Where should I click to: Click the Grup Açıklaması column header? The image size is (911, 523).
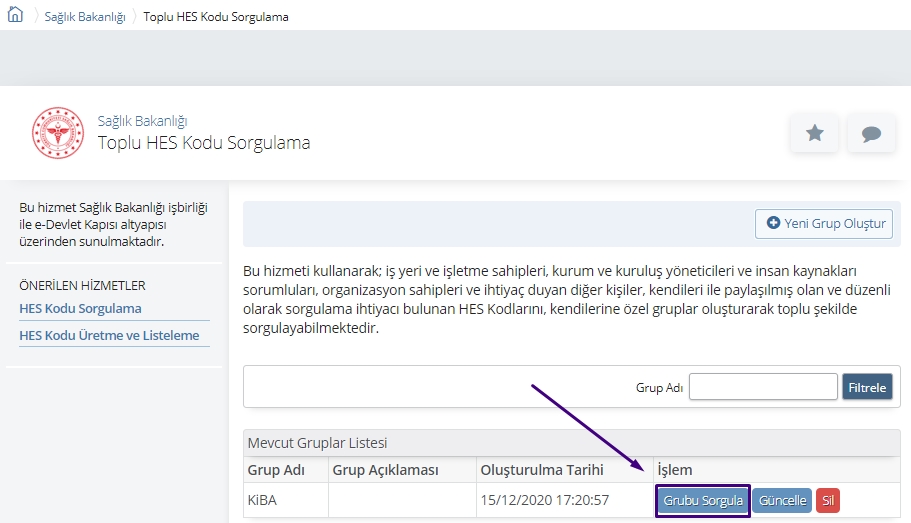tap(385, 470)
